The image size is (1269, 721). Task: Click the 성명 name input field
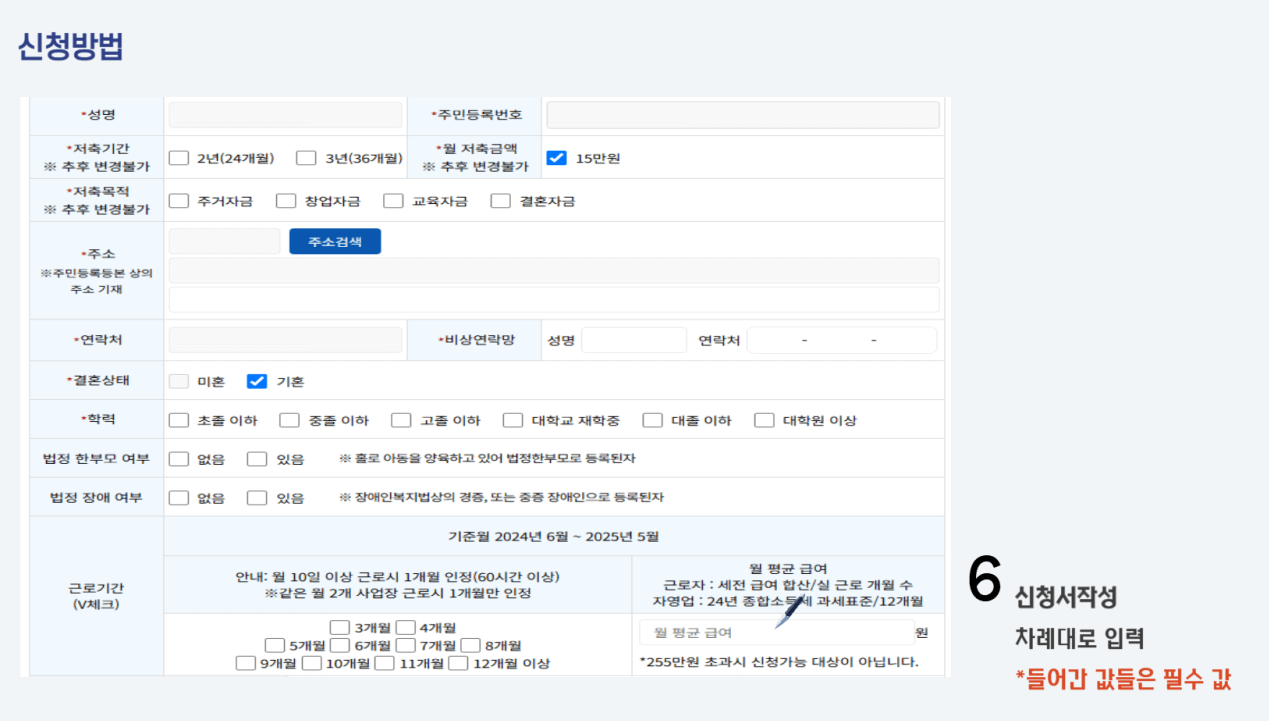tap(283, 114)
